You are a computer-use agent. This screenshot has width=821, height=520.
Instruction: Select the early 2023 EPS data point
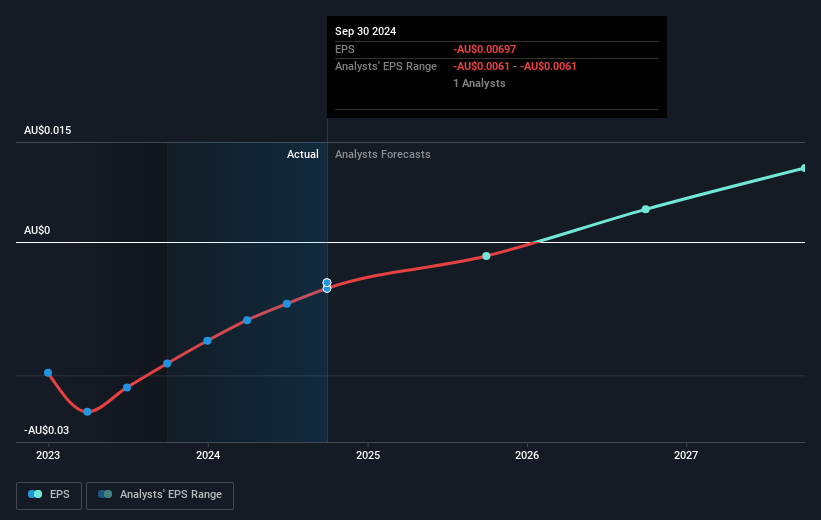pyautogui.click(x=48, y=373)
